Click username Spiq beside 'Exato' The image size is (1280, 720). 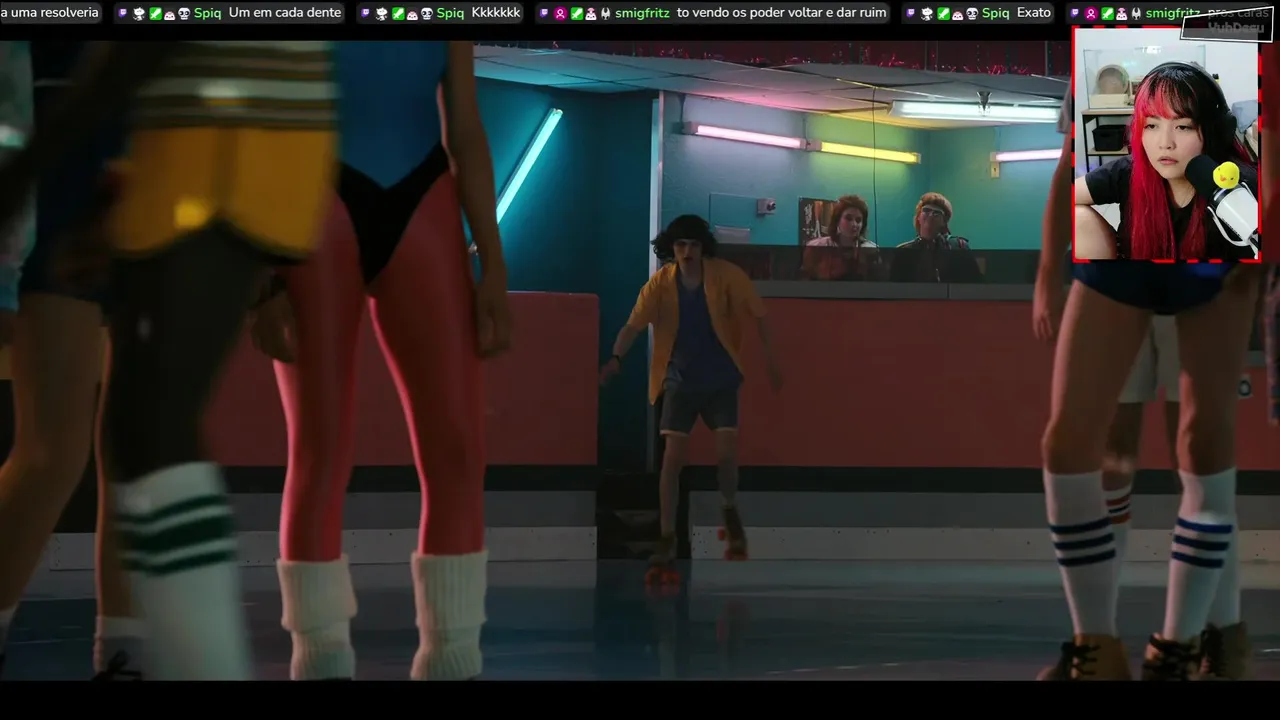[996, 13]
